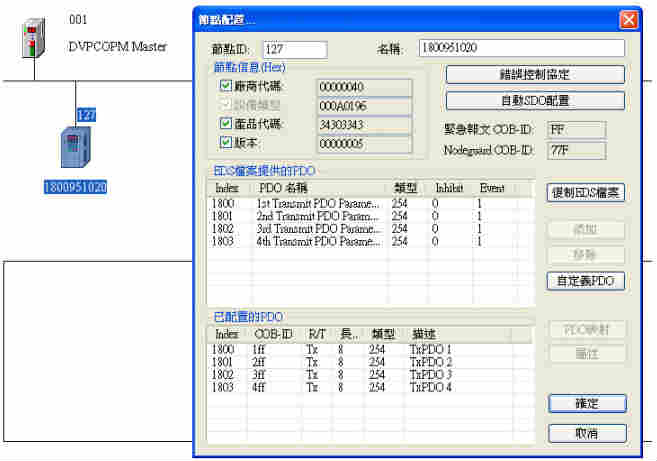Select 3rd Transmit PDO row in EDS list
657x461 pixels.
tap(320, 229)
